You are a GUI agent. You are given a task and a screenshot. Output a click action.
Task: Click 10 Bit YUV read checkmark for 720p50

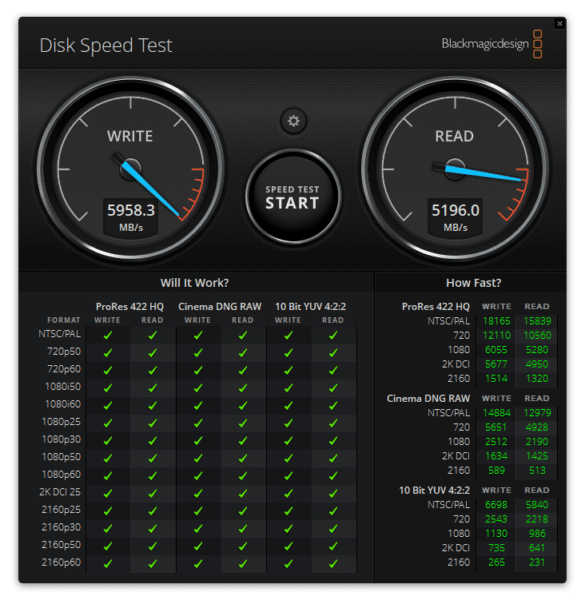click(333, 352)
